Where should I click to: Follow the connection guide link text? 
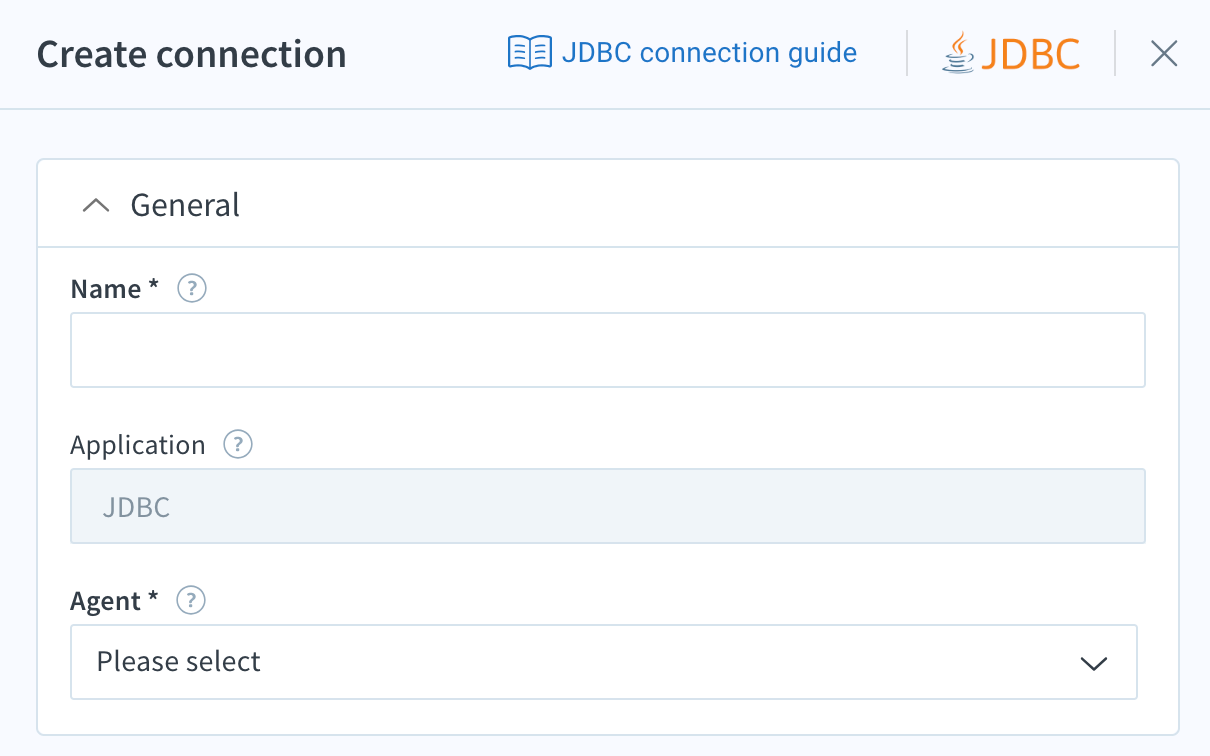pos(709,52)
